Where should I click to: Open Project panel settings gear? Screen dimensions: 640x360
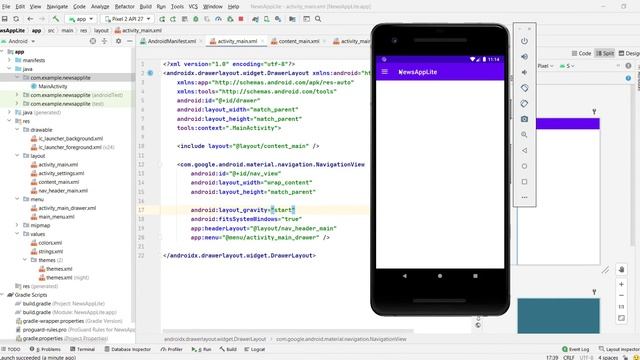click(x=118, y=41)
